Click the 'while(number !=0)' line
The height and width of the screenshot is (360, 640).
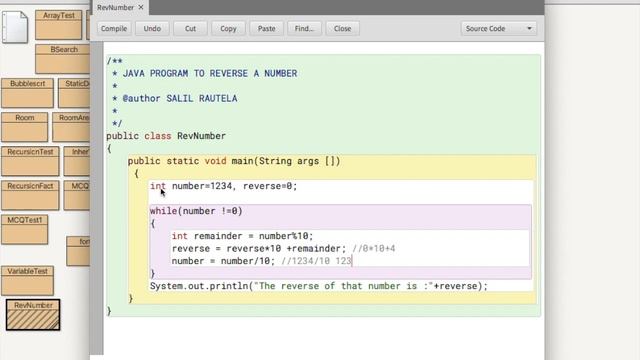pyautogui.click(x=196, y=211)
